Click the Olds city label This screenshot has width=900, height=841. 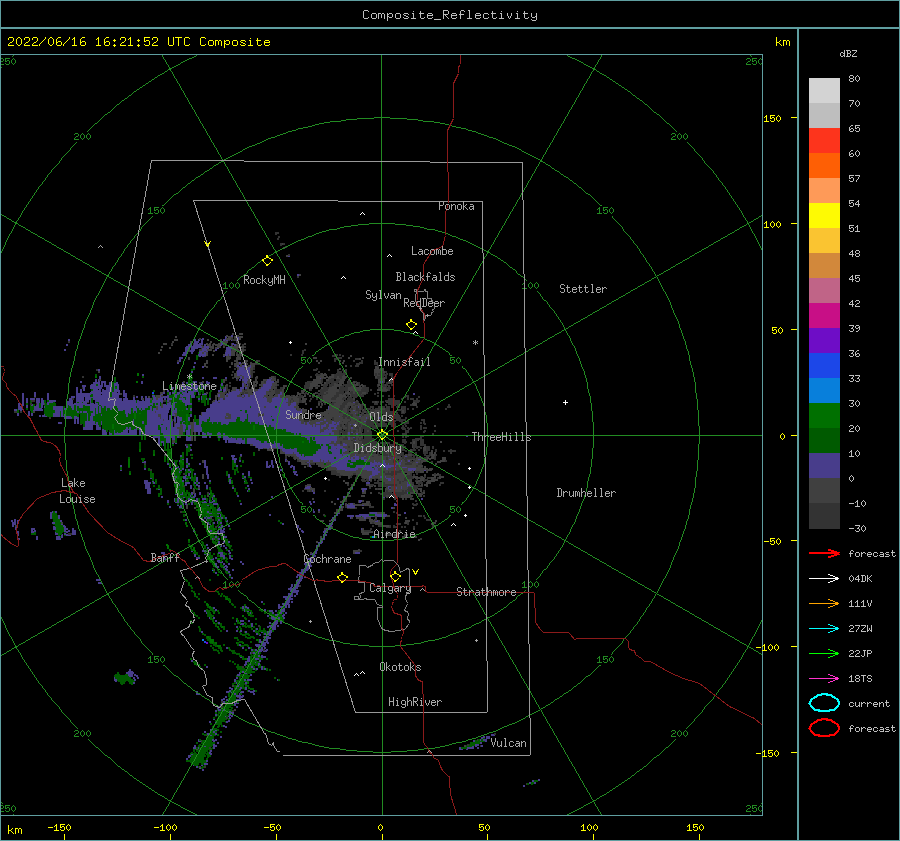click(x=381, y=417)
